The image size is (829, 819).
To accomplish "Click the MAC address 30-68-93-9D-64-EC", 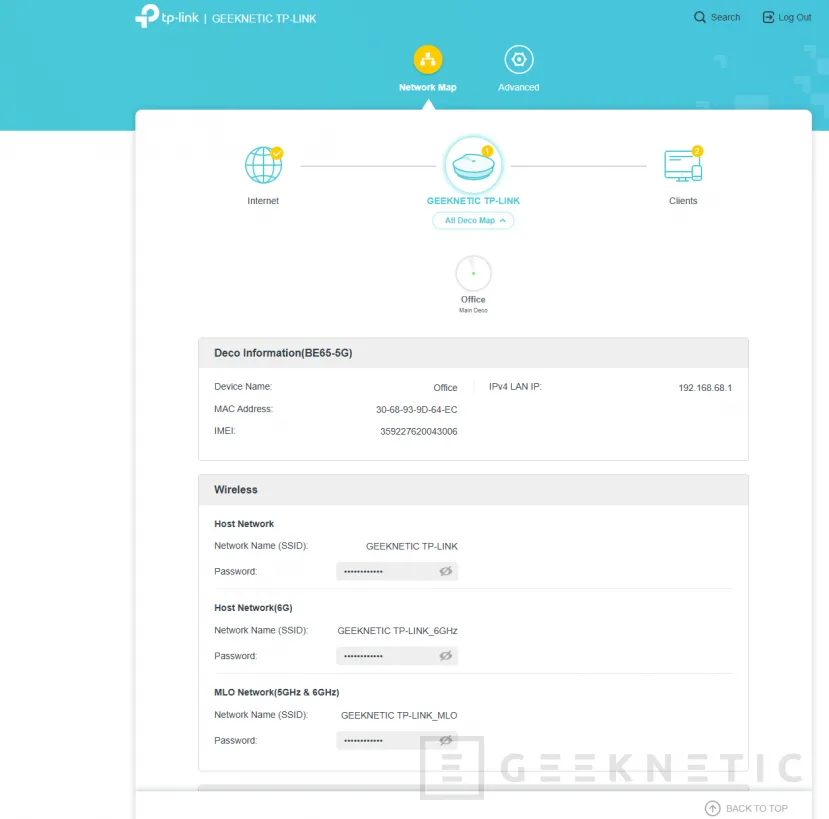I will click(417, 410).
